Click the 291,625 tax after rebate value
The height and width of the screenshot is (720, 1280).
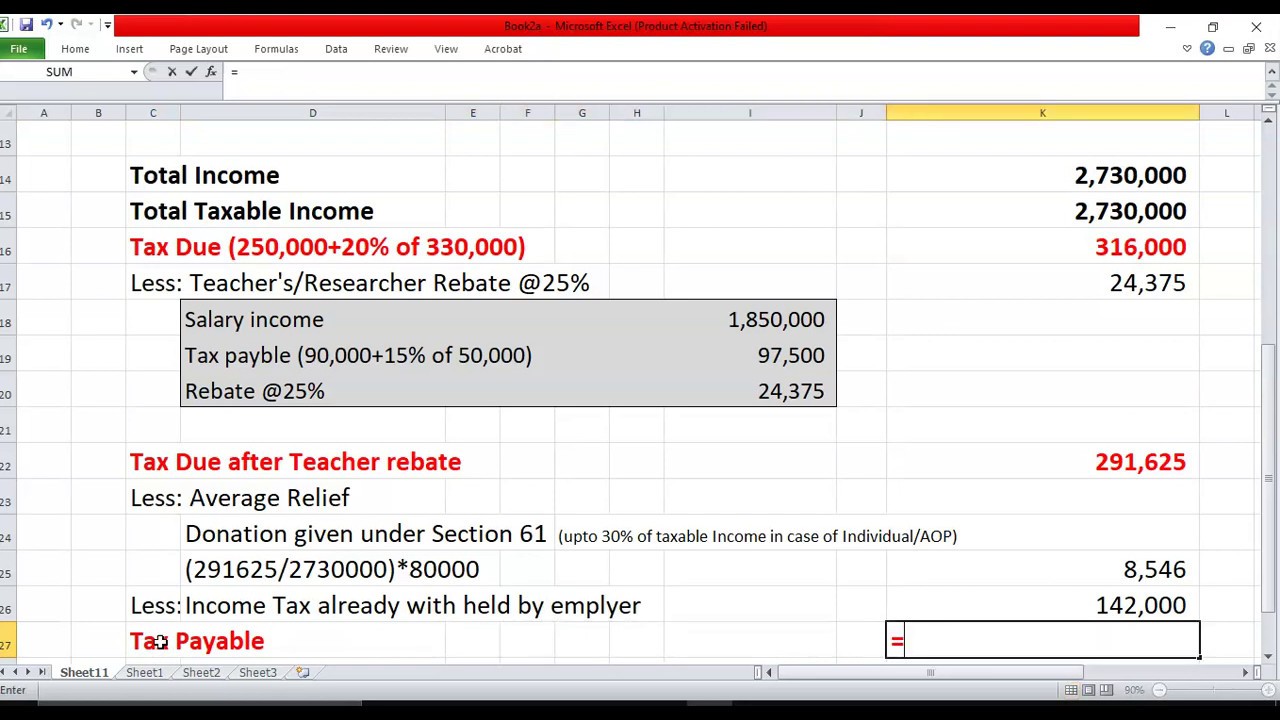[1140, 462]
